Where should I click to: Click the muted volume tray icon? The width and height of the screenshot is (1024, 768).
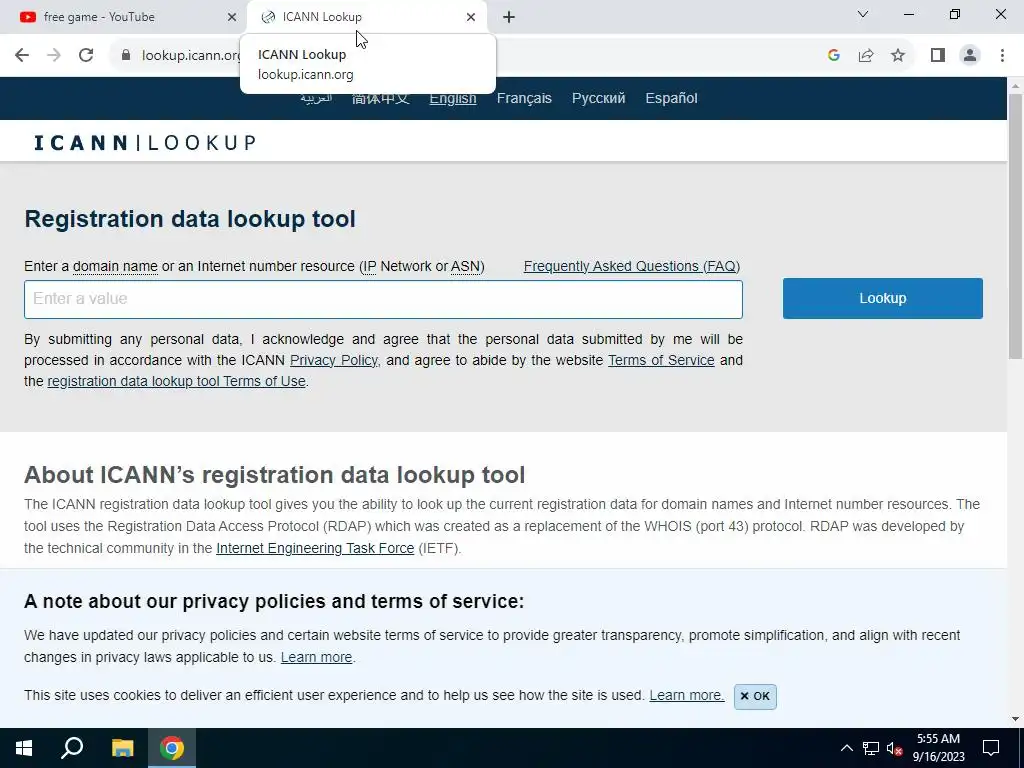coord(894,748)
